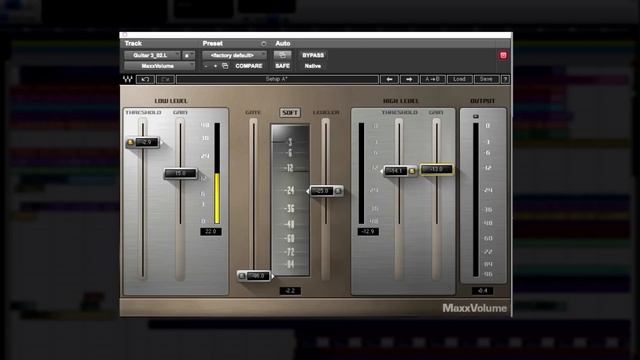Screen dimensions: 640x360
Task: Click the output peak value readout
Action: click(x=482, y=291)
